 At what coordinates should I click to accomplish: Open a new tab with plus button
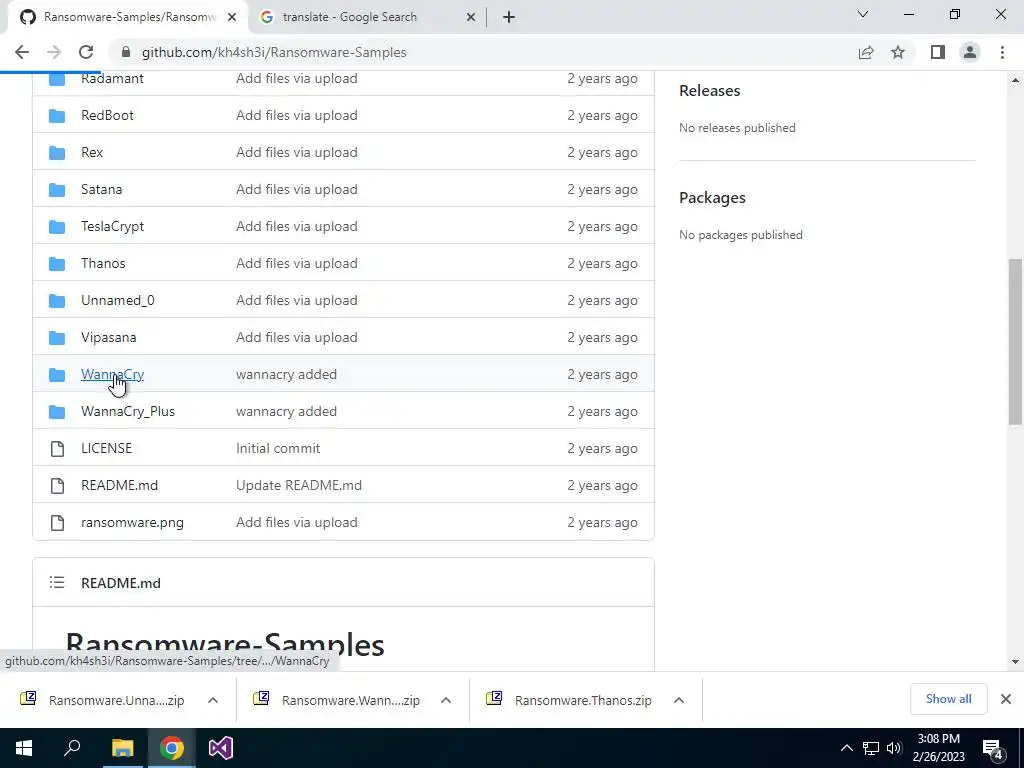coord(509,18)
